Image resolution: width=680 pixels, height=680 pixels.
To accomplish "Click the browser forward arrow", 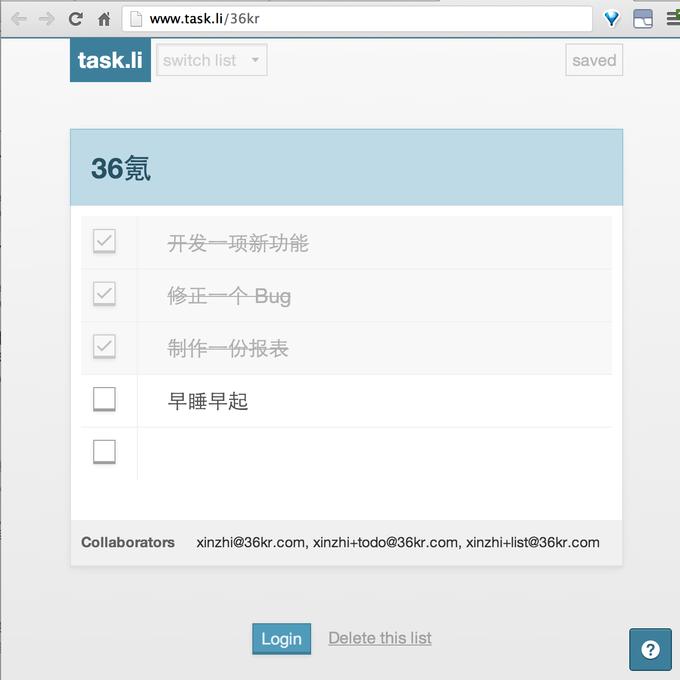I will point(46,19).
